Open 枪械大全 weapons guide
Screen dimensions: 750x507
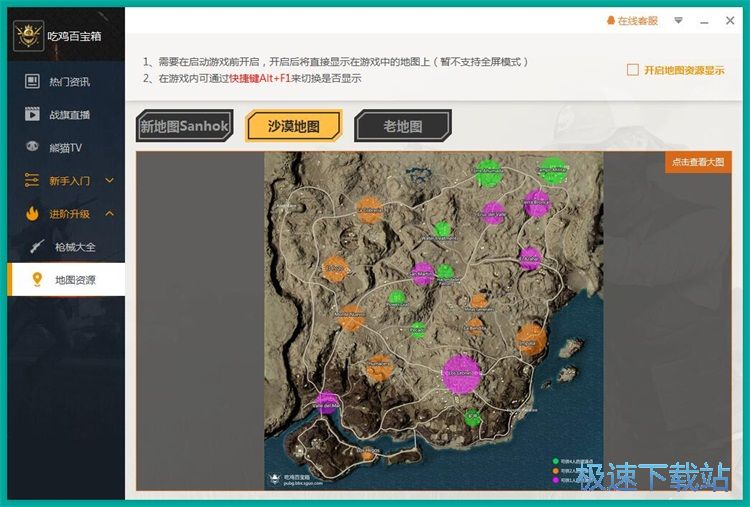pyautogui.click(x=66, y=247)
